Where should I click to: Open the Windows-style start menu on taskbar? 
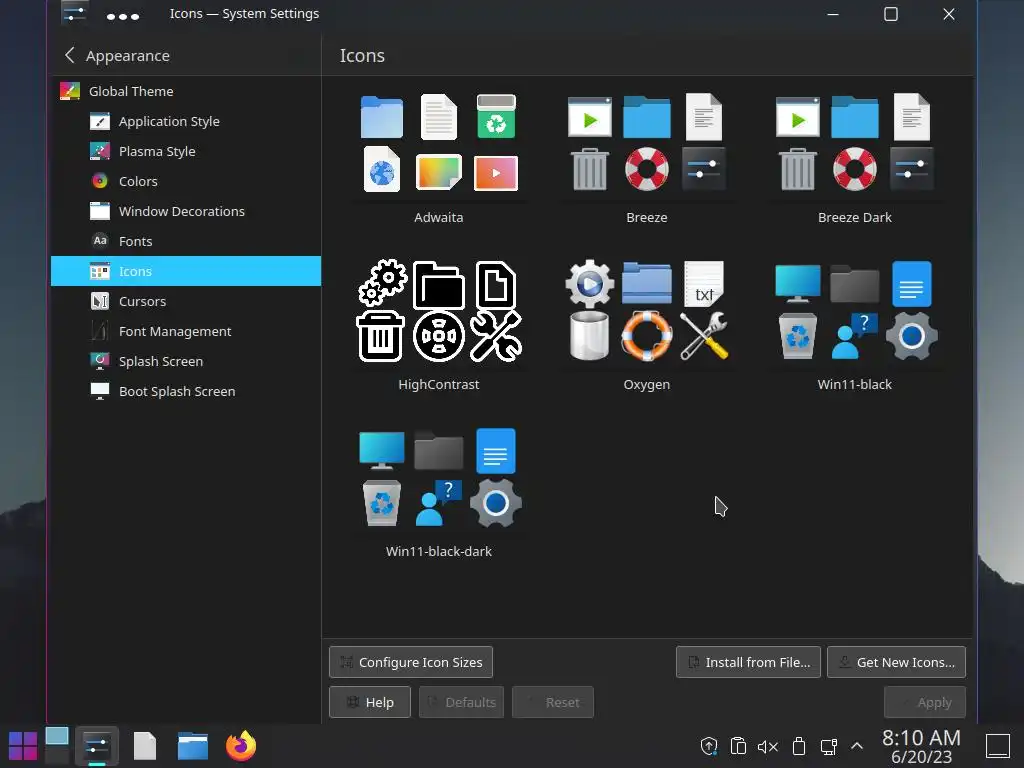[23, 746]
